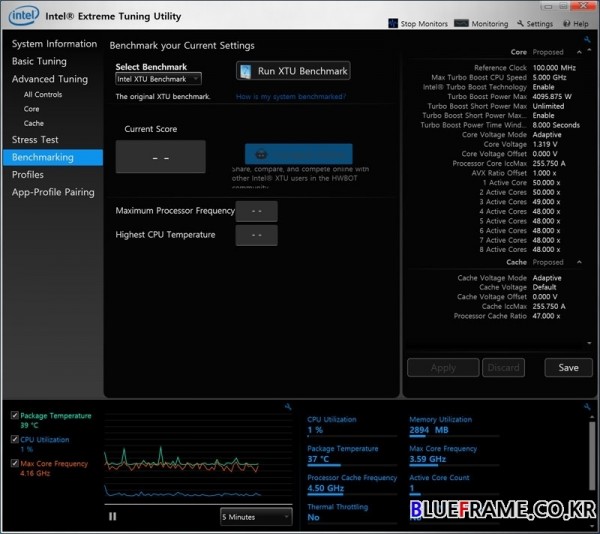Pause the monitoring graph
Screen dimensions: 600x534
[x=112, y=516]
